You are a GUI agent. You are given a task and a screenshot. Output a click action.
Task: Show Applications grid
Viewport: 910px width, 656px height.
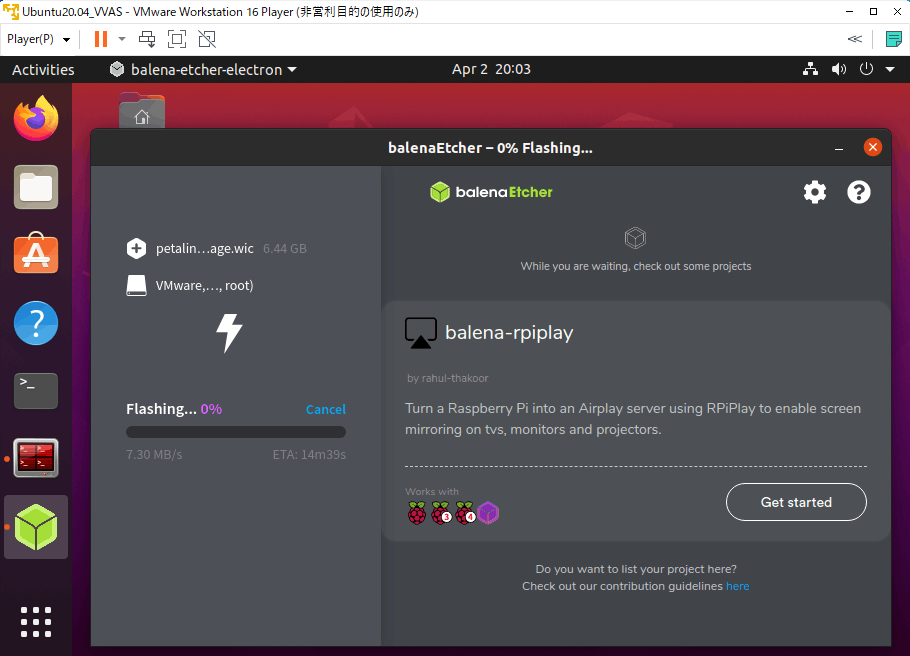pos(36,622)
